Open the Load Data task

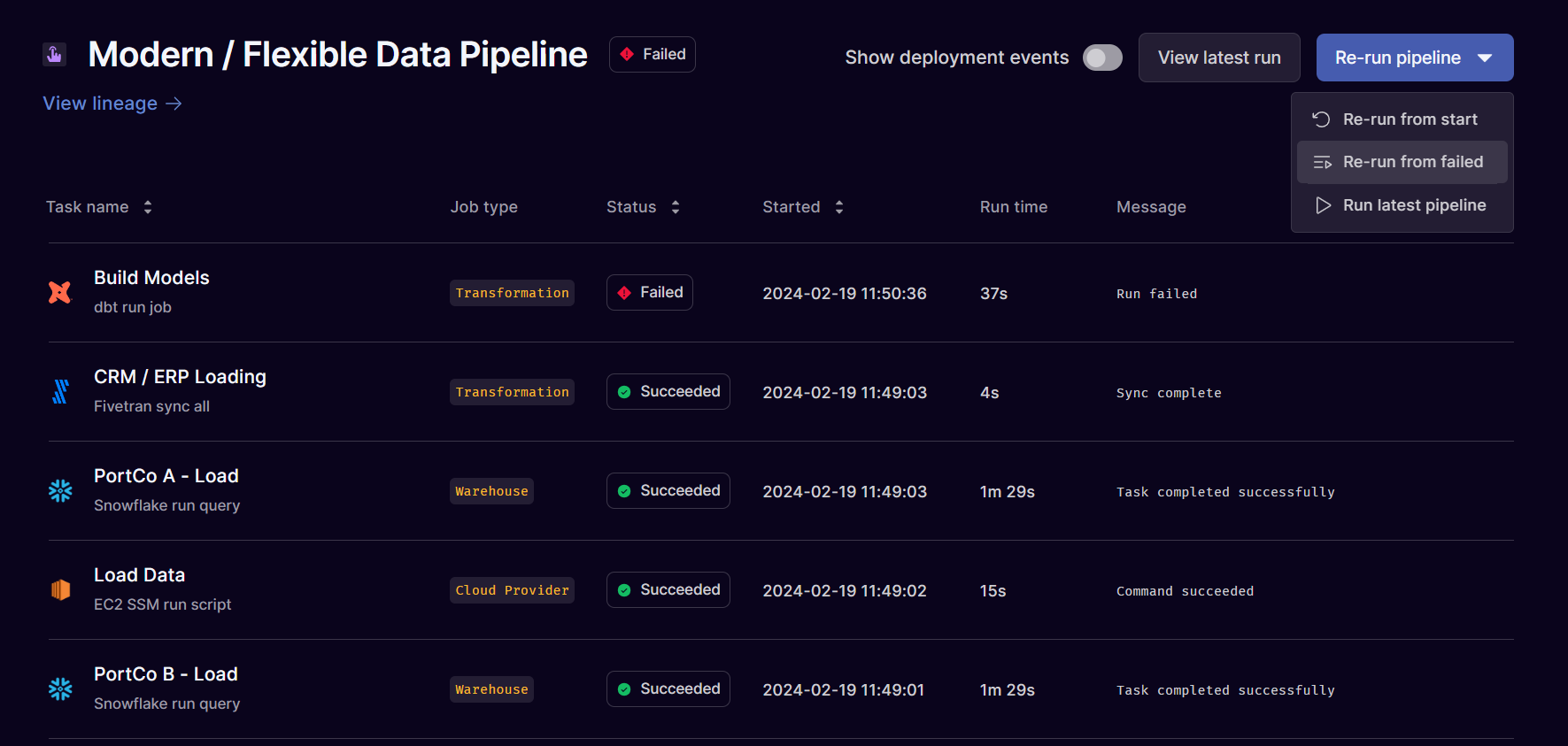coord(139,575)
